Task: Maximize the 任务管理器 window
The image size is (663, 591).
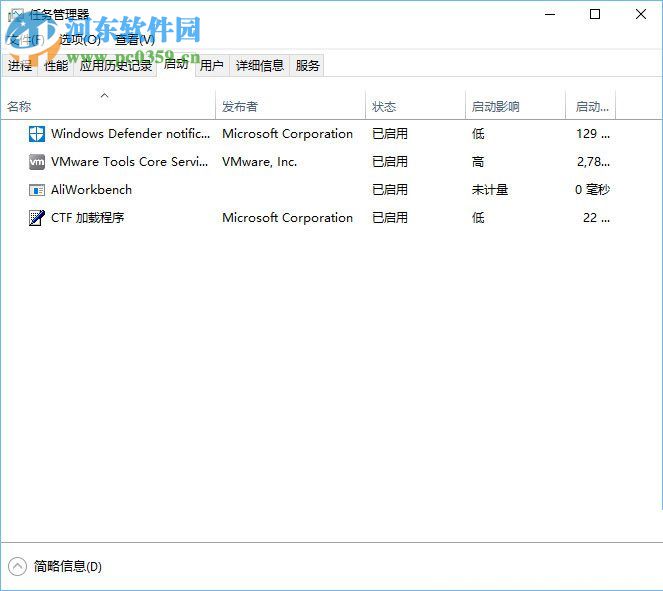Action: [595, 14]
